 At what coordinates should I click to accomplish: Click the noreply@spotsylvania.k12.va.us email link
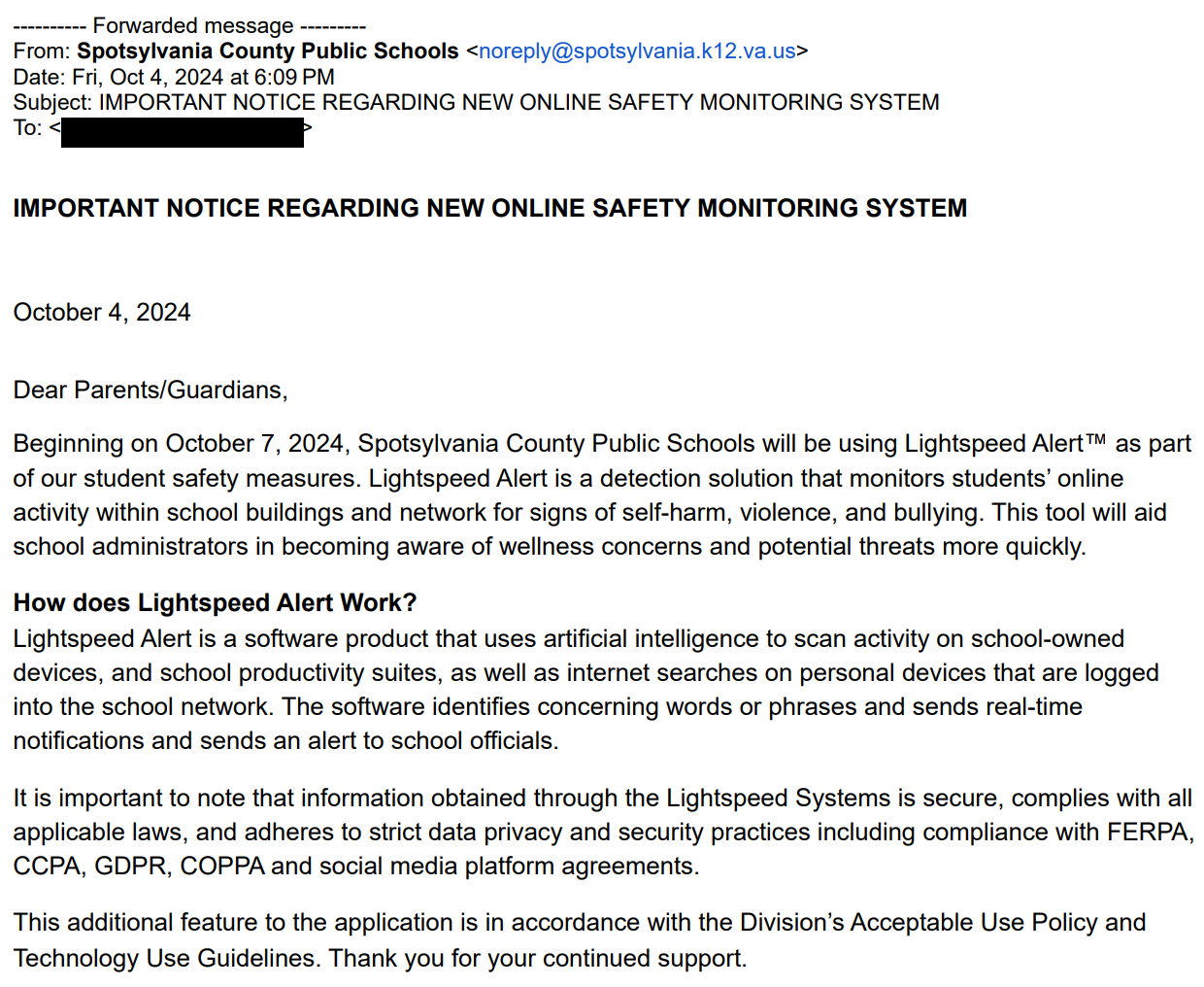[x=637, y=51]
